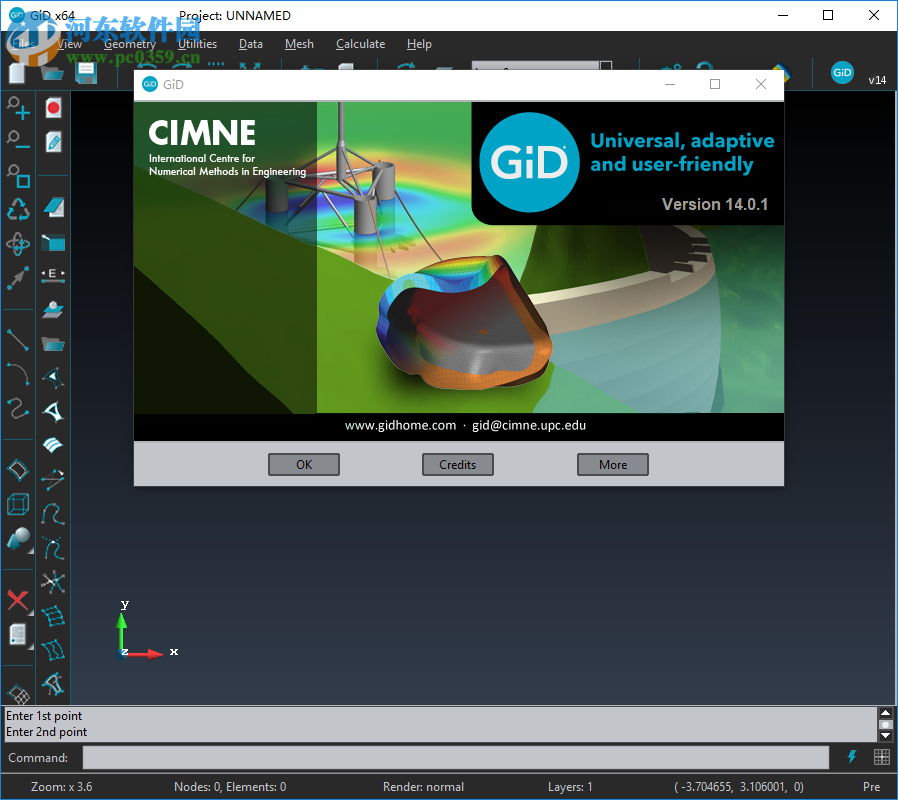Select the Zoom In tool
The width and height of the screenshot is (898, 800).
18,108
